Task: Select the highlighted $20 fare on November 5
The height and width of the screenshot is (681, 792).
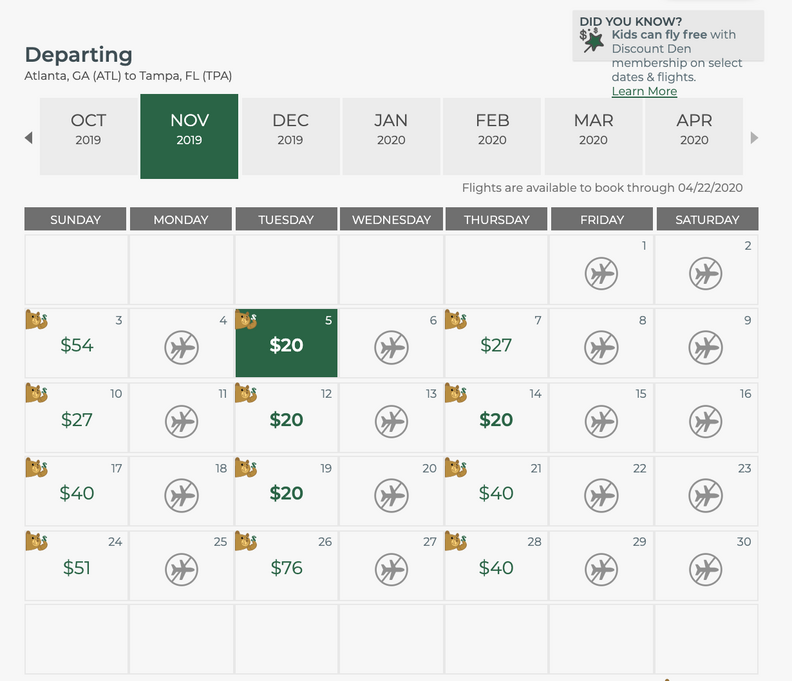Action: tap(286, 345)
